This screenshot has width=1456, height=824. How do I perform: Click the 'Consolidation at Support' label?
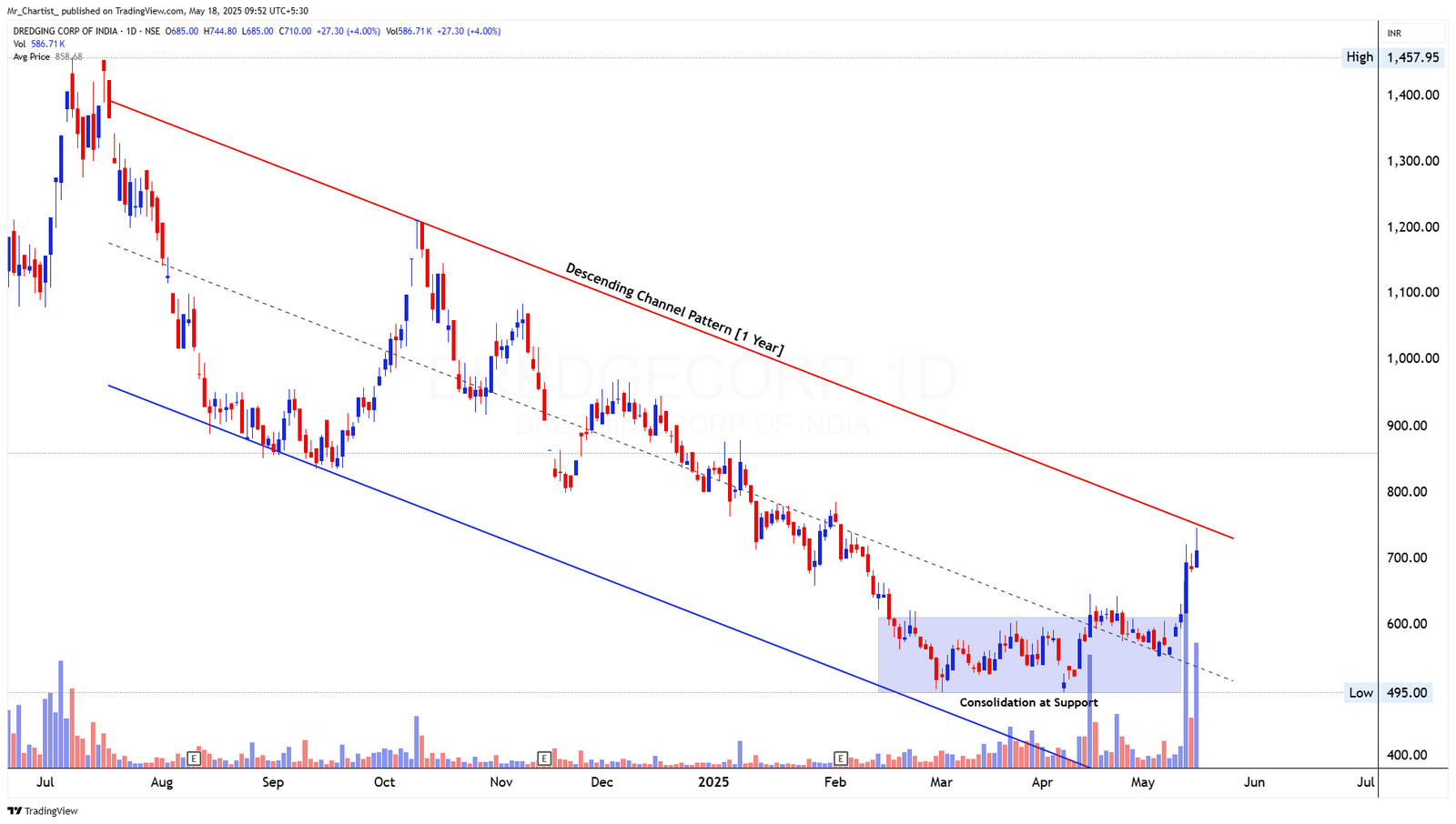point(1027,702)
